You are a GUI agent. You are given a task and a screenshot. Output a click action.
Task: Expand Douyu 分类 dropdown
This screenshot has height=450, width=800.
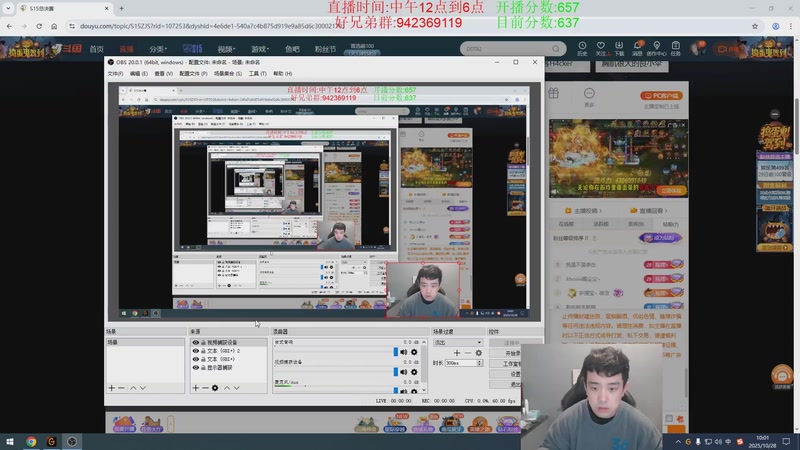(x=158, y=49)
